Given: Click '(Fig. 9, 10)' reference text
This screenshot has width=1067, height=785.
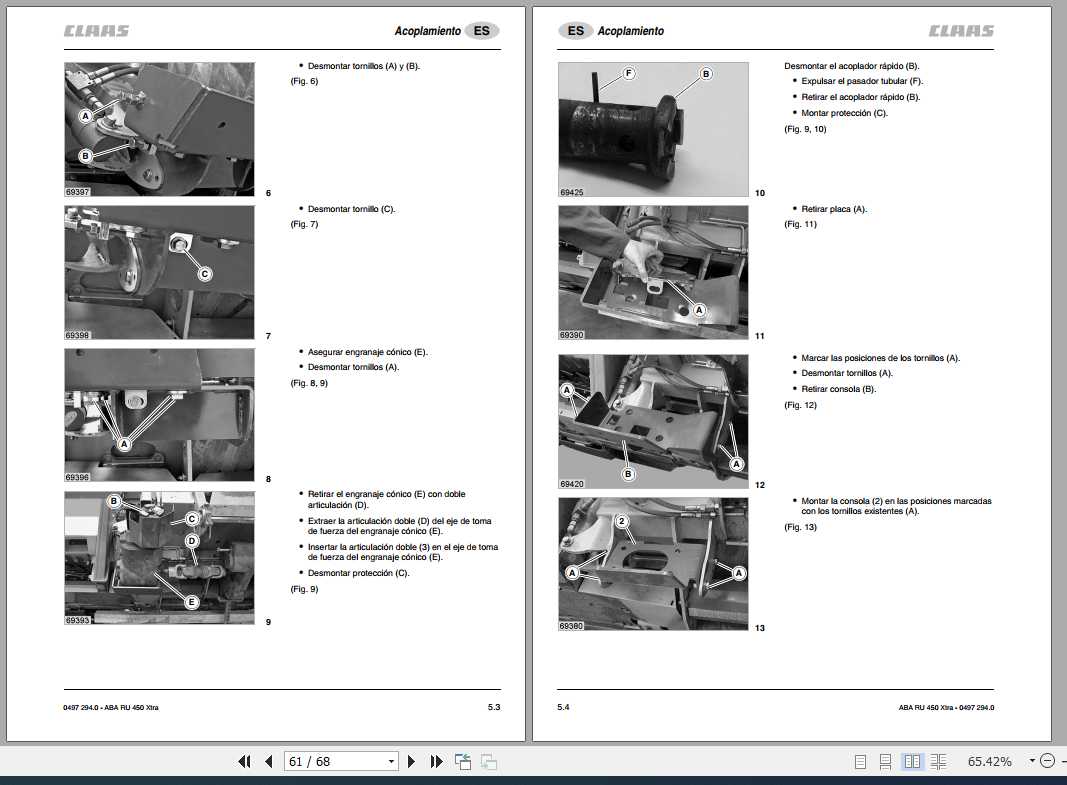Looking at the screenshot, I should click(x=805, y=129).
